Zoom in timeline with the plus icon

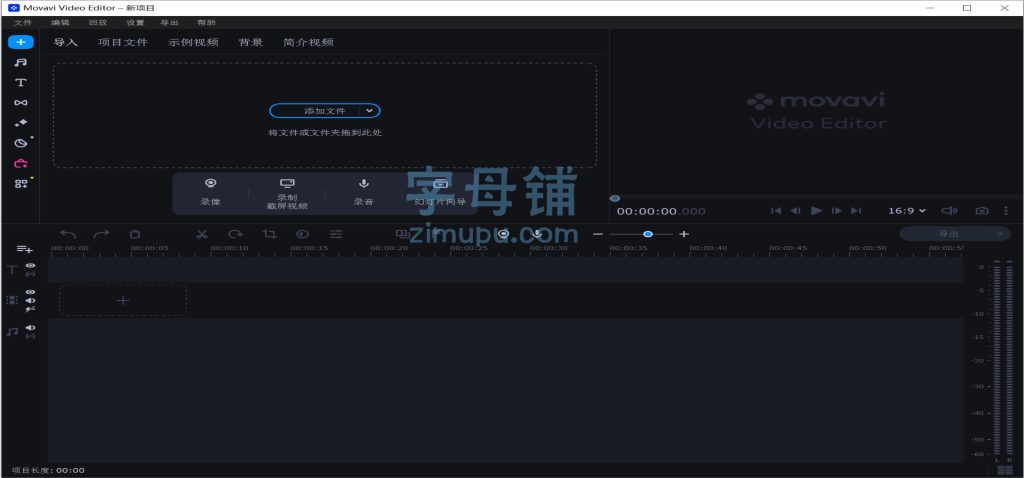684,234
